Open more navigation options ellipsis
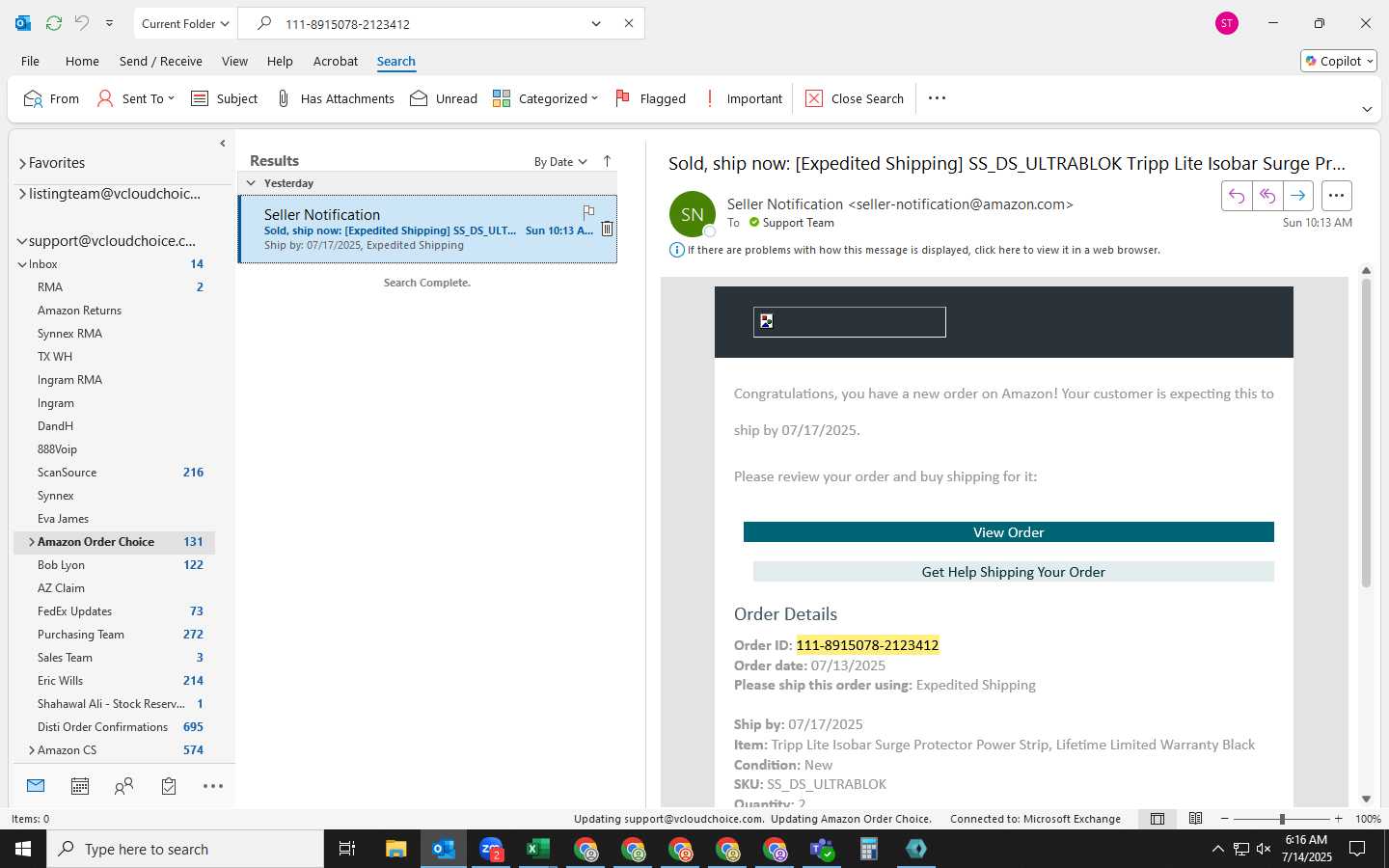The image size is (1389, 868). [x=213, y=786]
